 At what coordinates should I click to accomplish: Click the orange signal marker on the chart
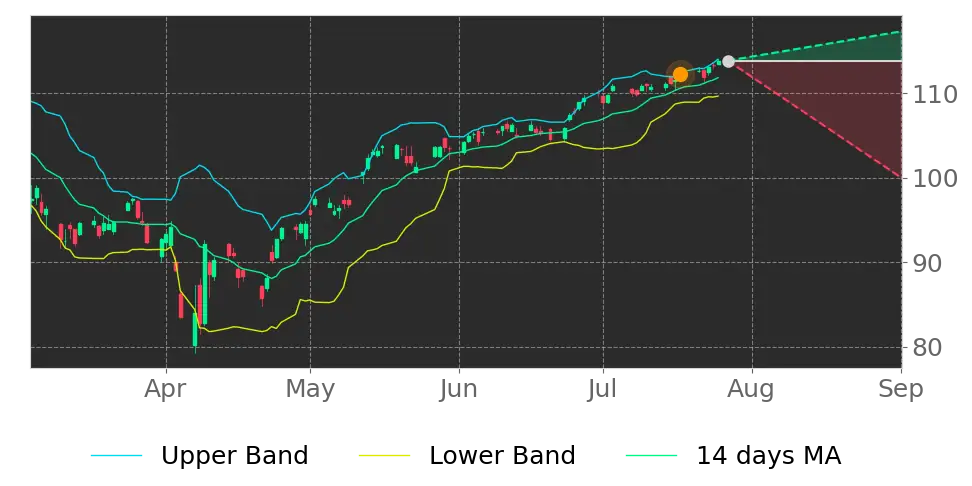[680, 74]
